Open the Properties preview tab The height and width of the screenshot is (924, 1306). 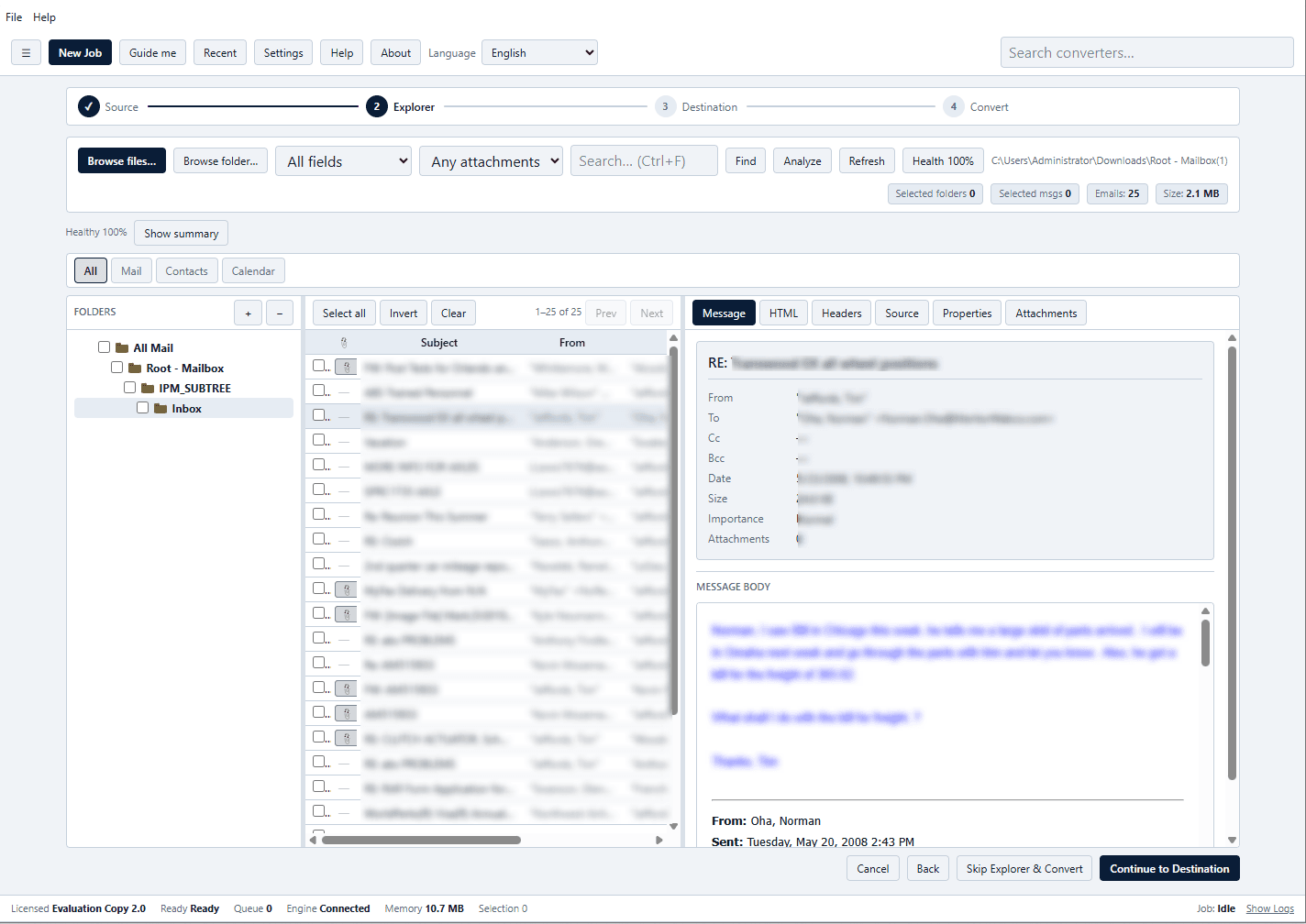coord(967,313)
